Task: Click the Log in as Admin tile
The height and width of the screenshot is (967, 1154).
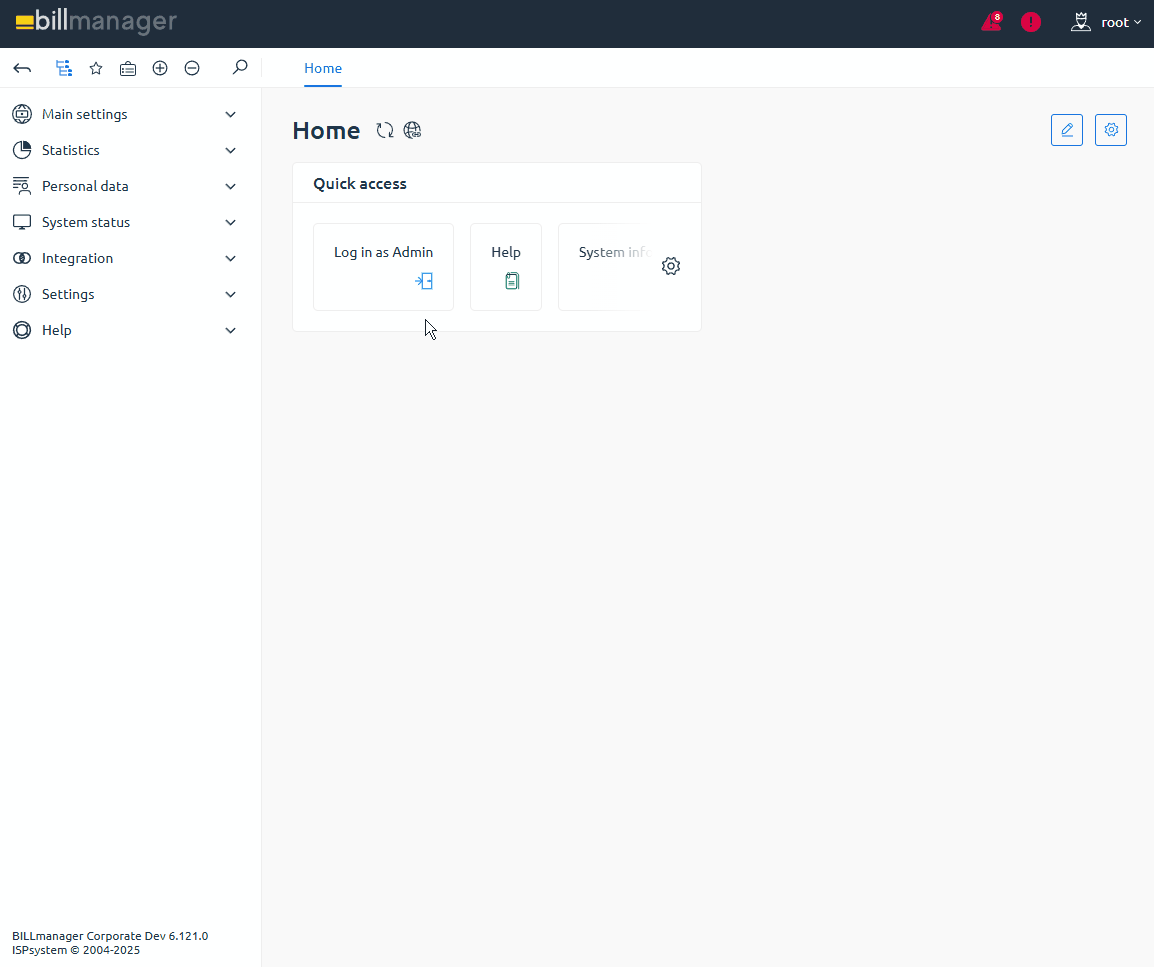Action: (383, 266)
